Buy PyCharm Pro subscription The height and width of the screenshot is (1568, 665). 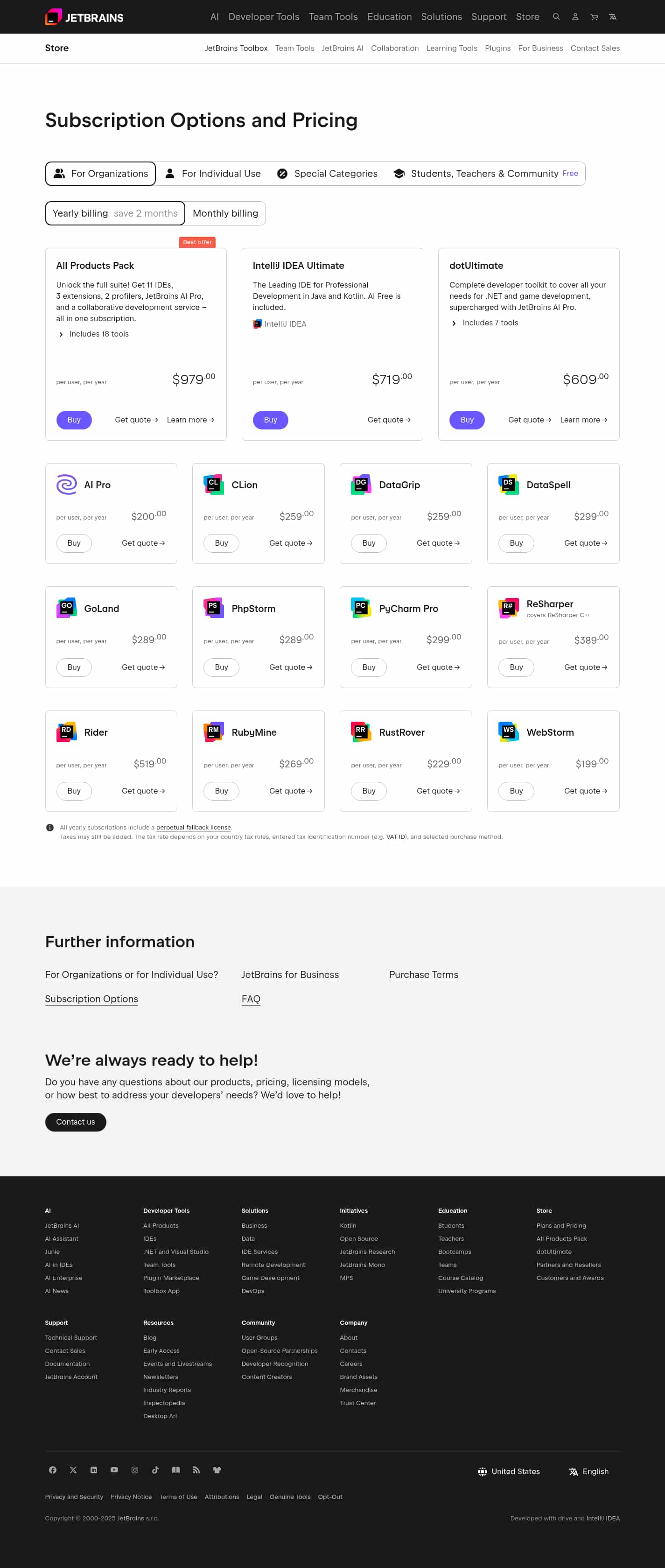[x=369, y=667]
